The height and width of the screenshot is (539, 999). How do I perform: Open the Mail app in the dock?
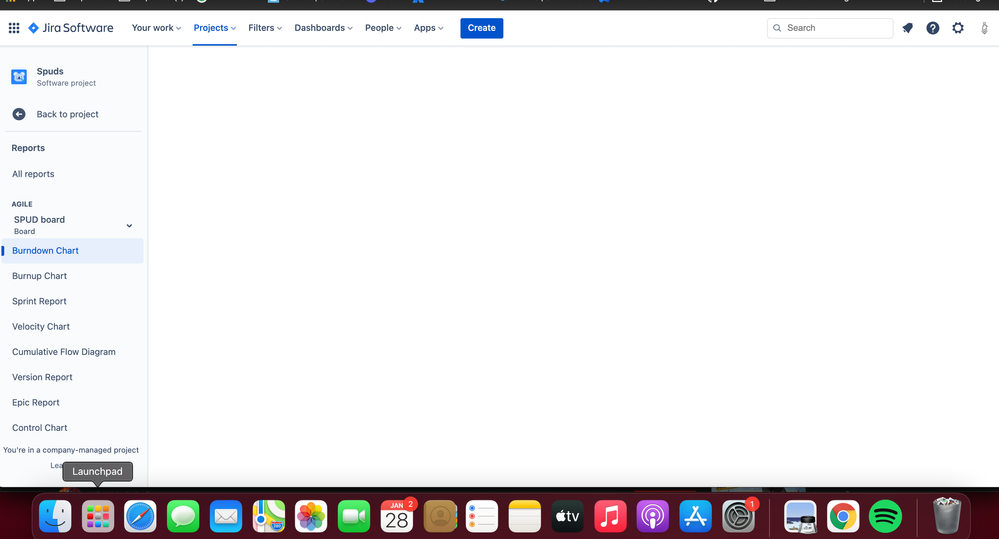click(226, 516)
